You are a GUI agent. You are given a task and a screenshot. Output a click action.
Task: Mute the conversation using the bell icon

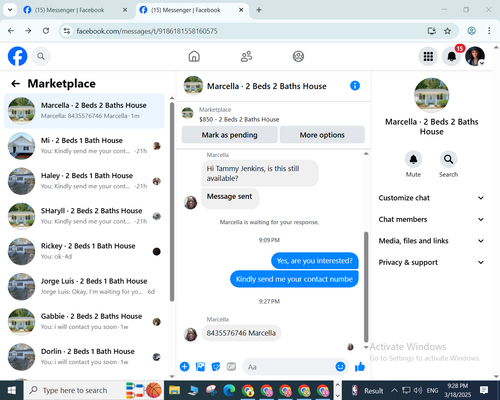click(413, 159)
